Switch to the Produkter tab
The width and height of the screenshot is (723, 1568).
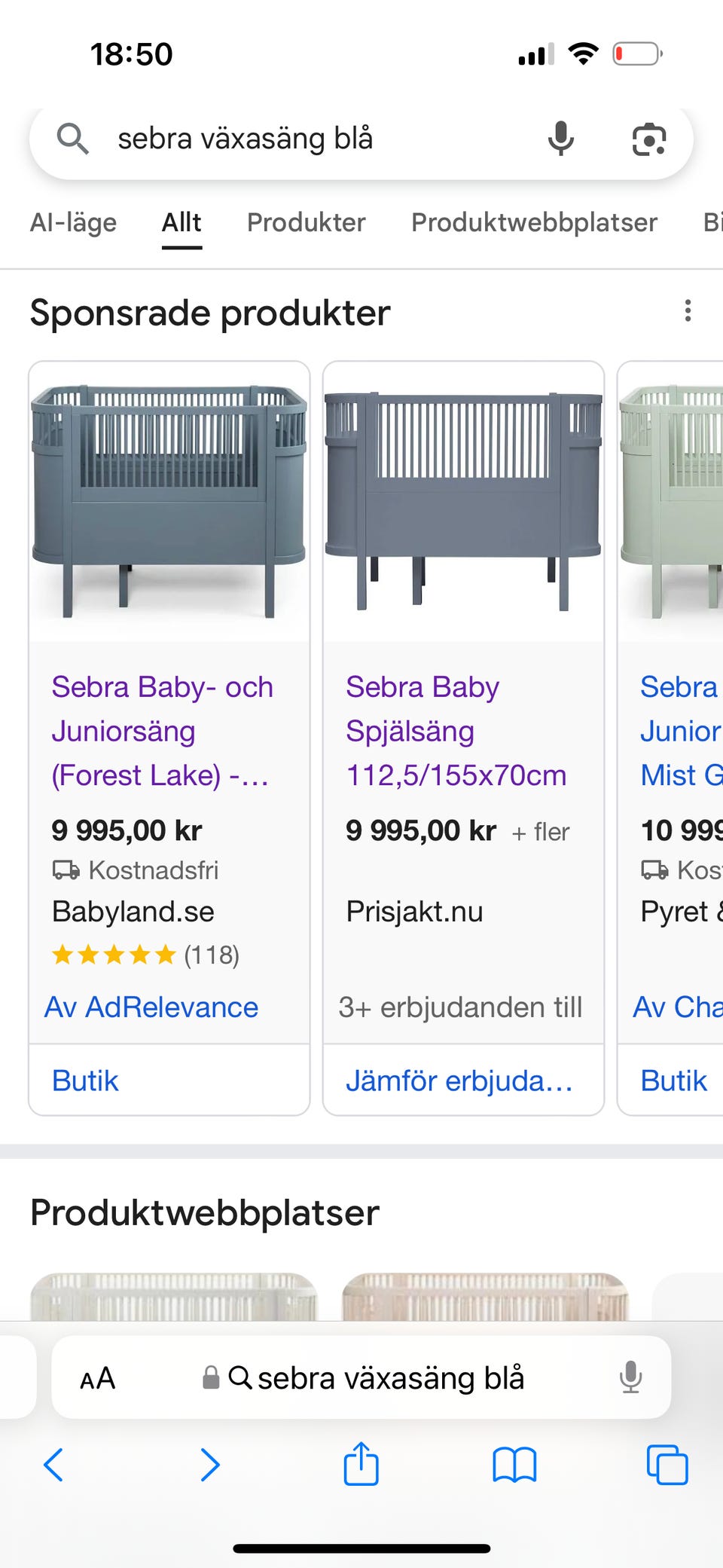(x=306, y=223)
